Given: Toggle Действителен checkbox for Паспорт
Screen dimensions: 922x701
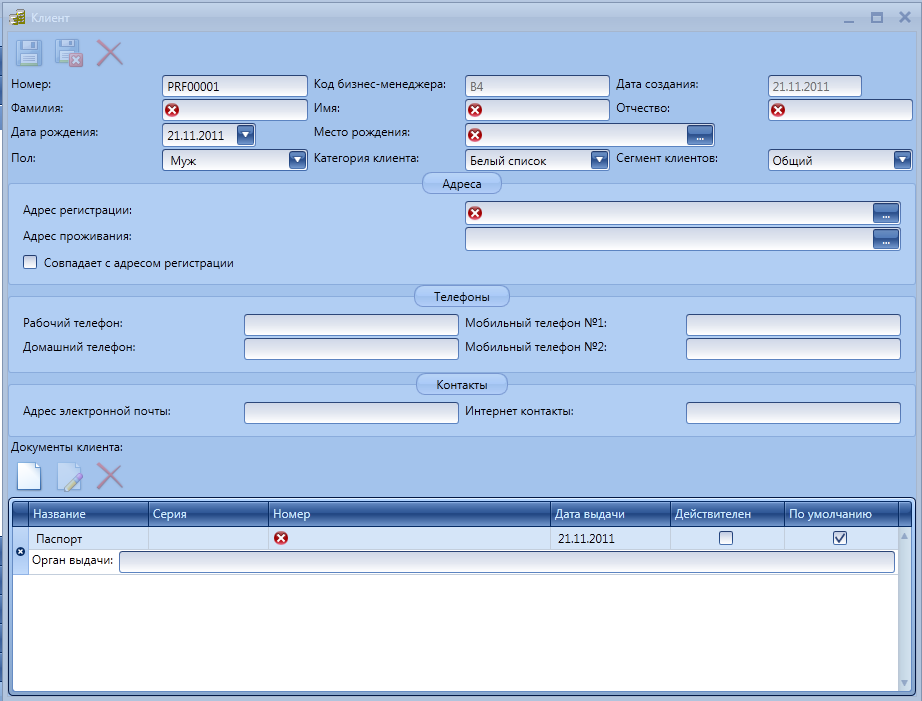Looking at the screenshot, I should [727, 538].
